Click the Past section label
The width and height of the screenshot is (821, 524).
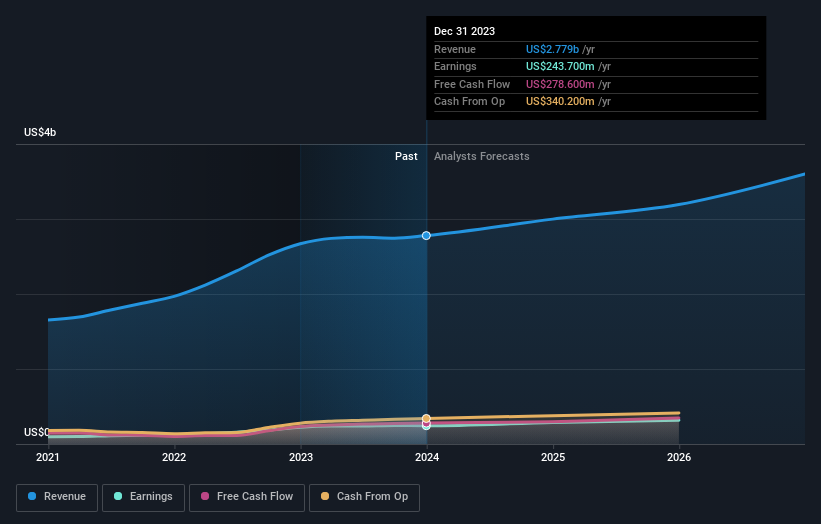pos(406,156)
